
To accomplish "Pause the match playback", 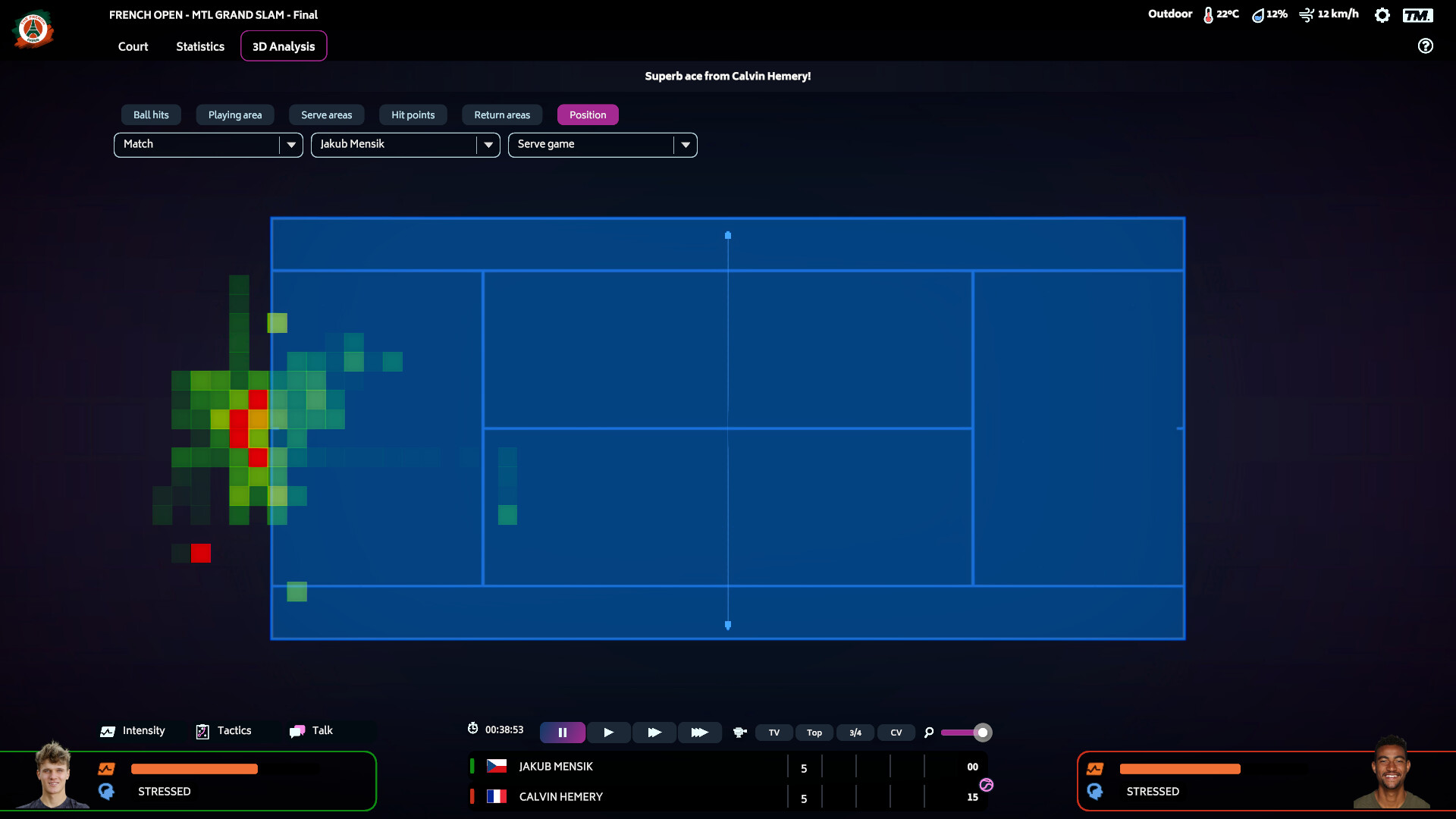I will click(562, 733).
